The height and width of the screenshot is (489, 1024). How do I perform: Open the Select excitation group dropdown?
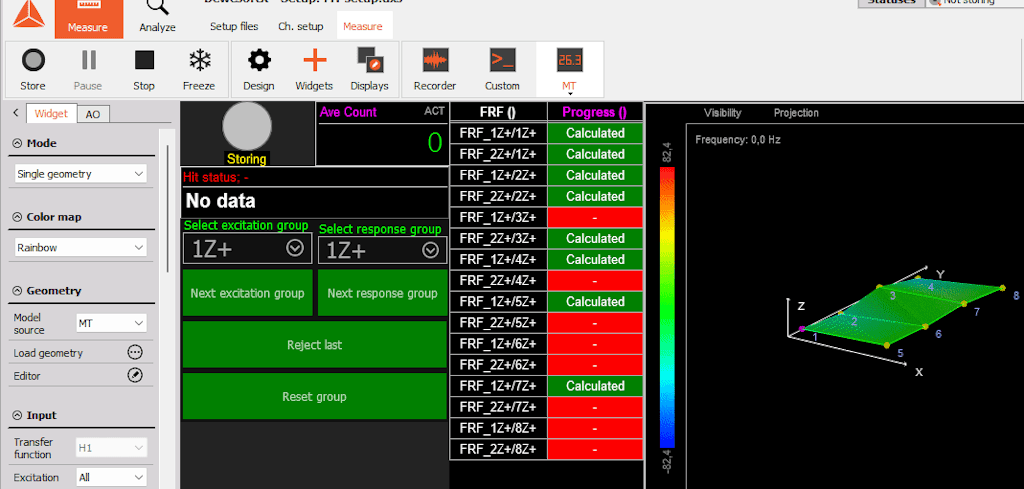pos(248,249)
